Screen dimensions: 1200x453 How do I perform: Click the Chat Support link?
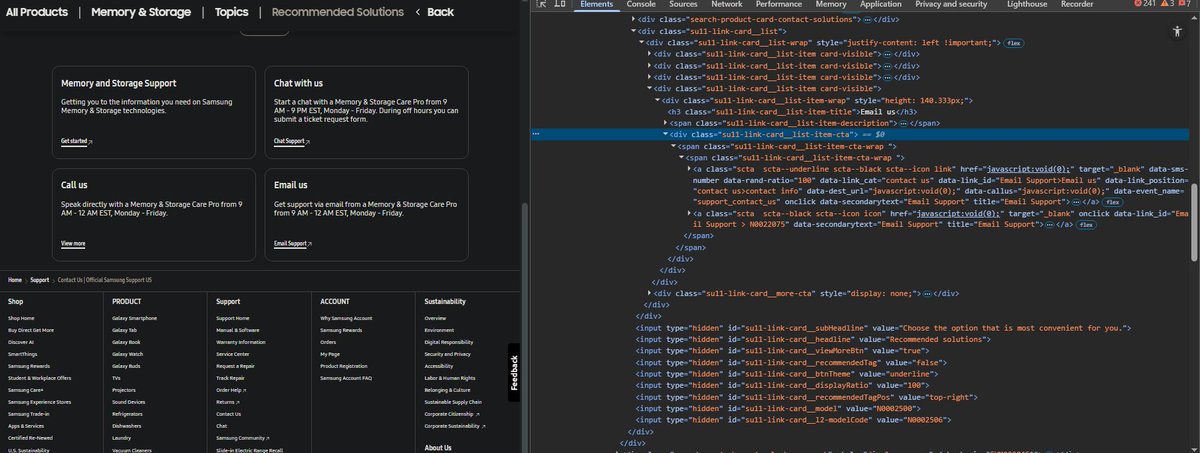tap(292, 142)
